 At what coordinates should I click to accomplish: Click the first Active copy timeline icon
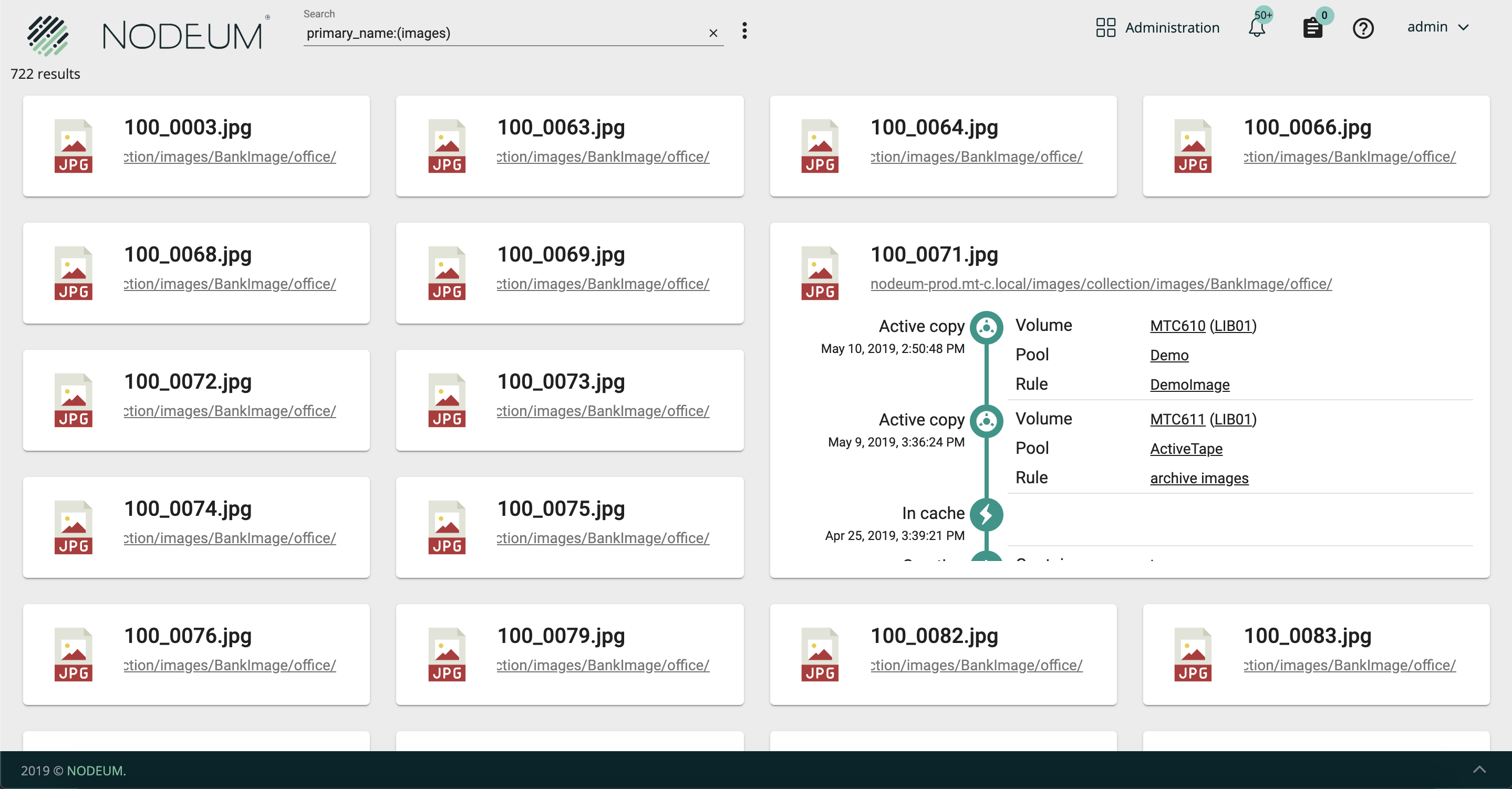987,328
